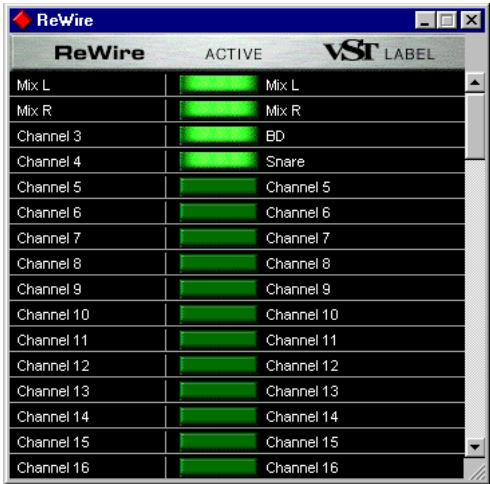Activate Channel 11 ReWire channel

(x=218, y=340)
